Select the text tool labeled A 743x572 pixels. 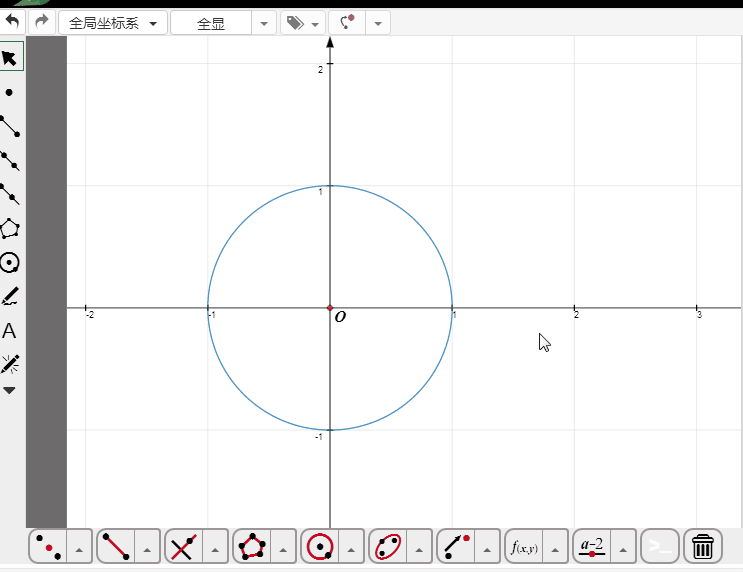pyautogui.click(x=9, y=331)
